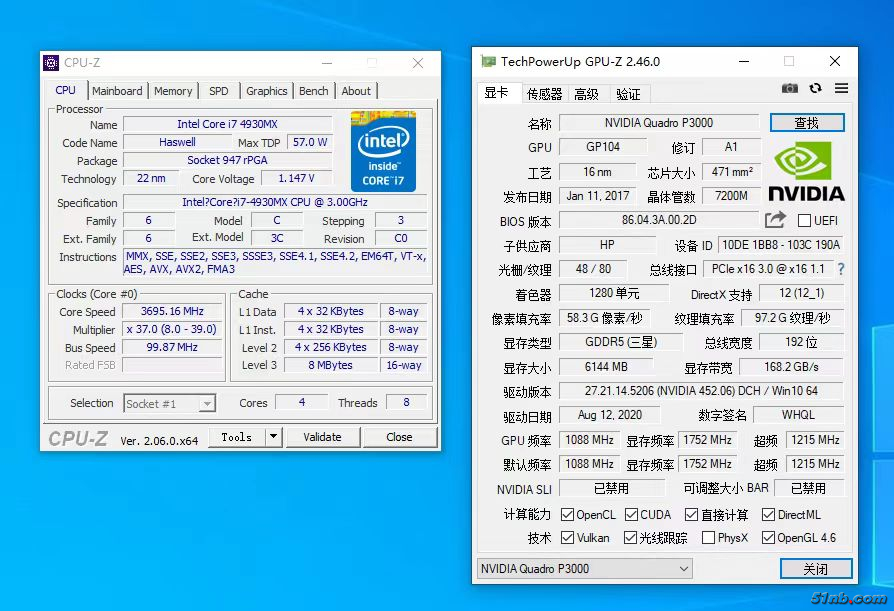This screenshot has width=894, height=611.
Task: Click the Core Speed 3695.16 MHz value
Action: pos(172,311)
